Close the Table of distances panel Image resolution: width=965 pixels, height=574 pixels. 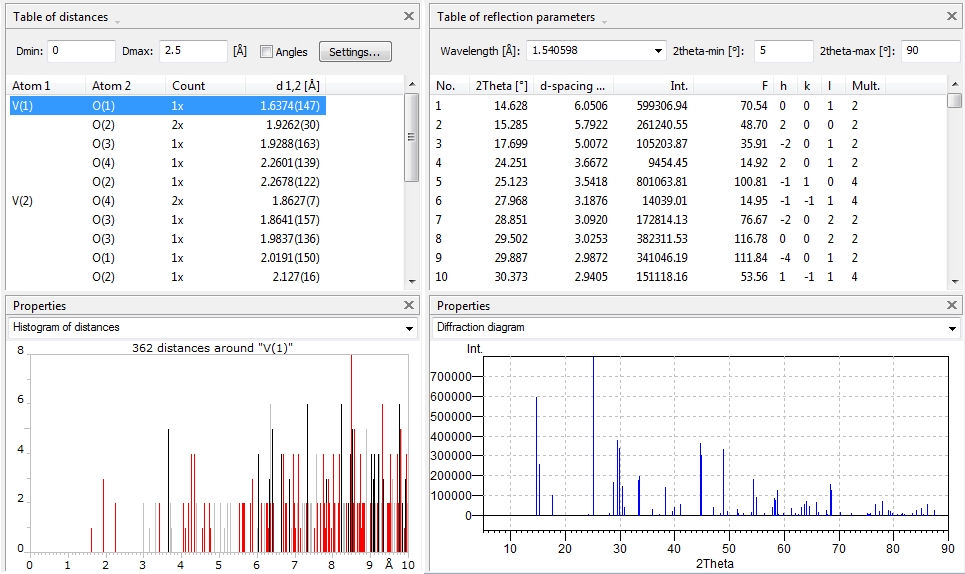coord(408,16)
